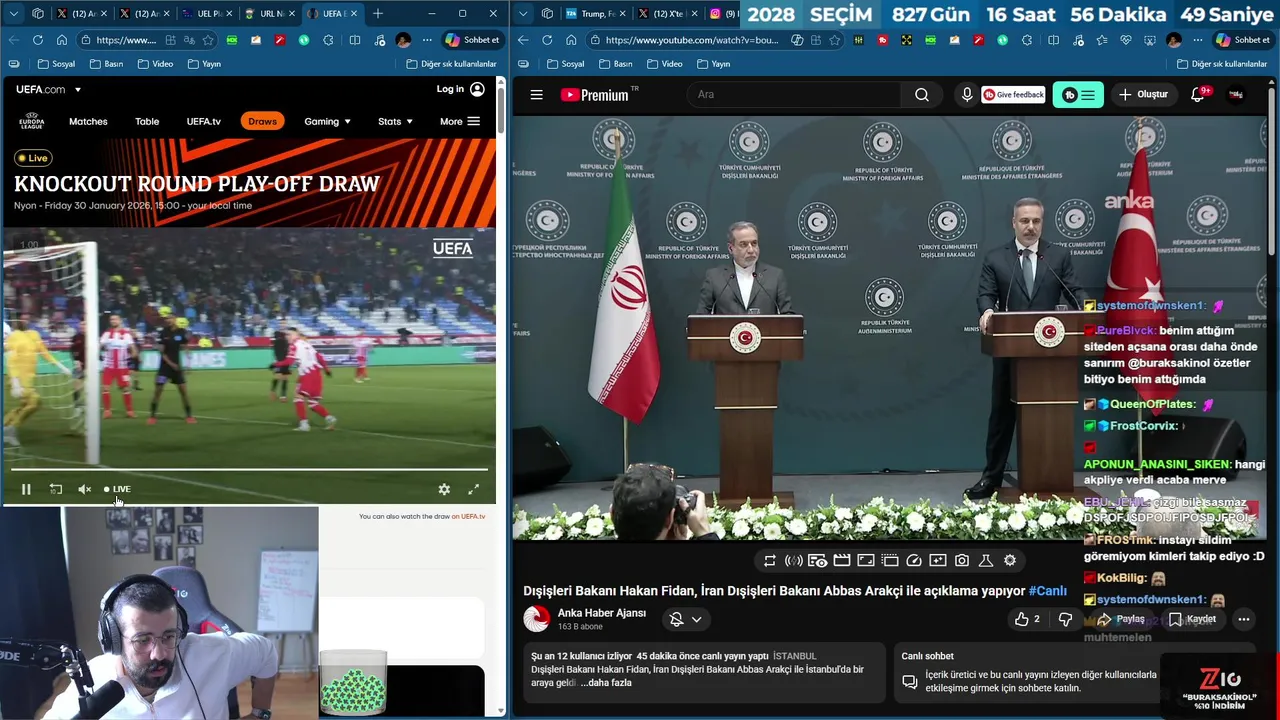Screen dimensions: 1280x720
Task: Go to UEFA.tv navigation item
Action: pyautogui.click(x=203, y=121)
